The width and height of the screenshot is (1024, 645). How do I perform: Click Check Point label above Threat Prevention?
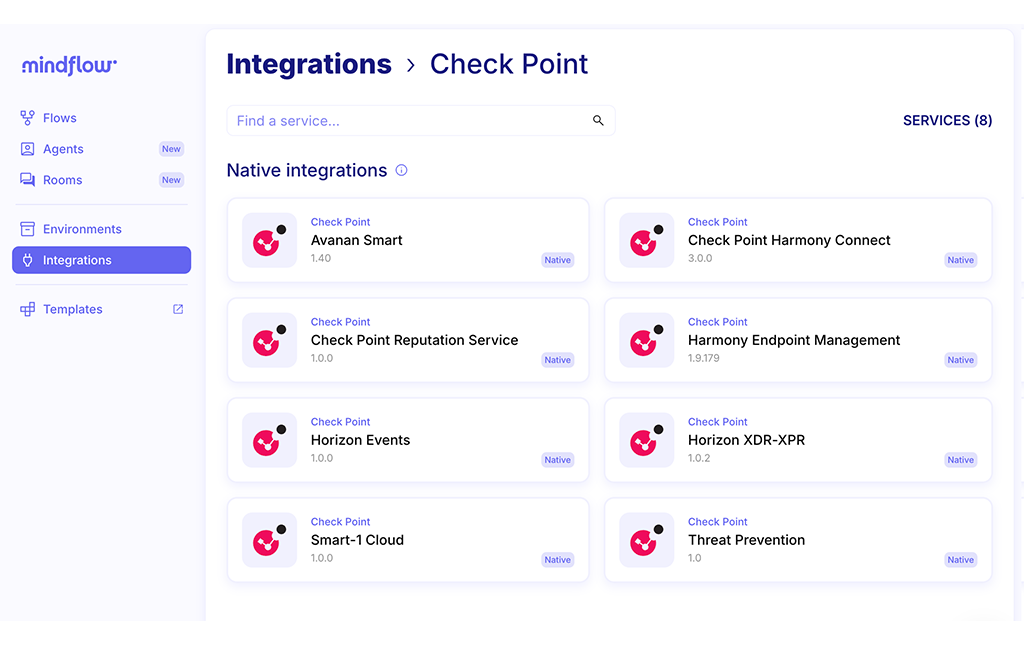718,522
